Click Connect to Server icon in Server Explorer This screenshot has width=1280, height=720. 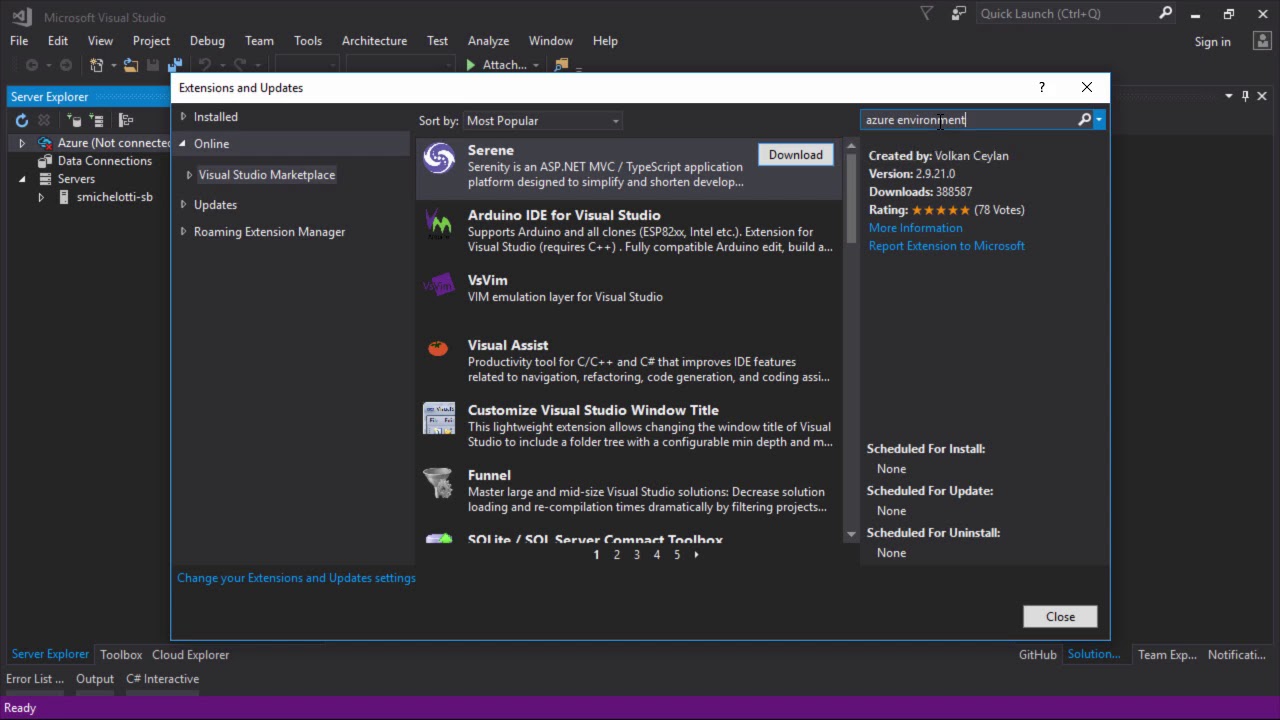coord(97,120)
